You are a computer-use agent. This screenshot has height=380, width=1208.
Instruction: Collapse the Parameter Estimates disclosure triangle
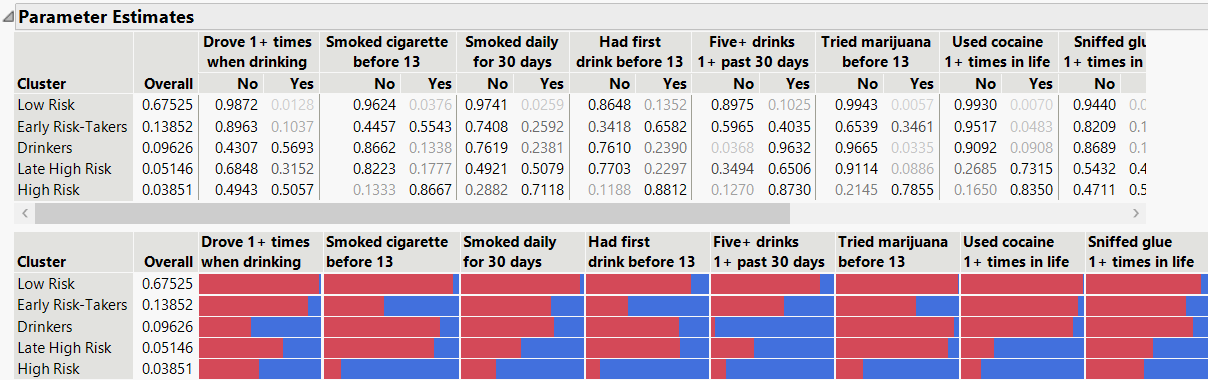pyautogui.click(x=8, y=17)
